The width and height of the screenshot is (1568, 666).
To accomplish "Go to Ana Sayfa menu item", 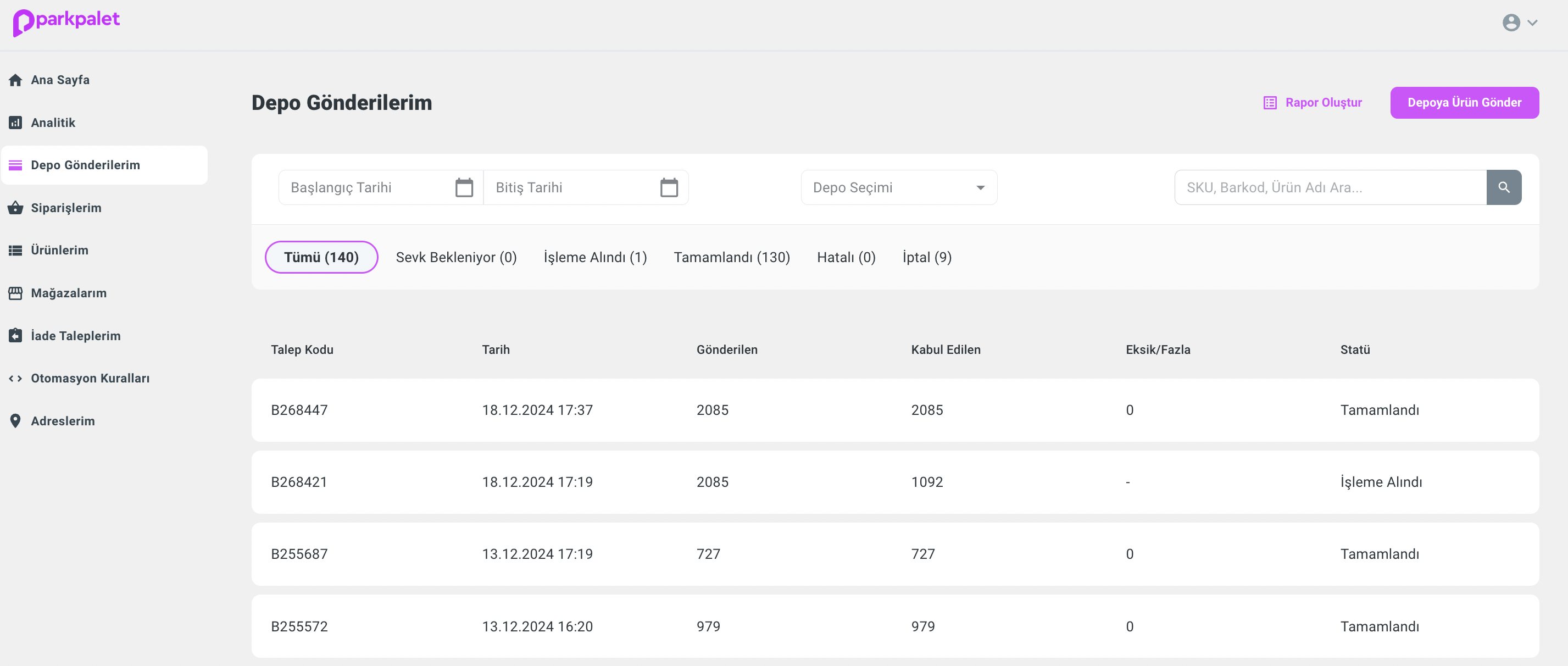I will click(x=60, y=80).
